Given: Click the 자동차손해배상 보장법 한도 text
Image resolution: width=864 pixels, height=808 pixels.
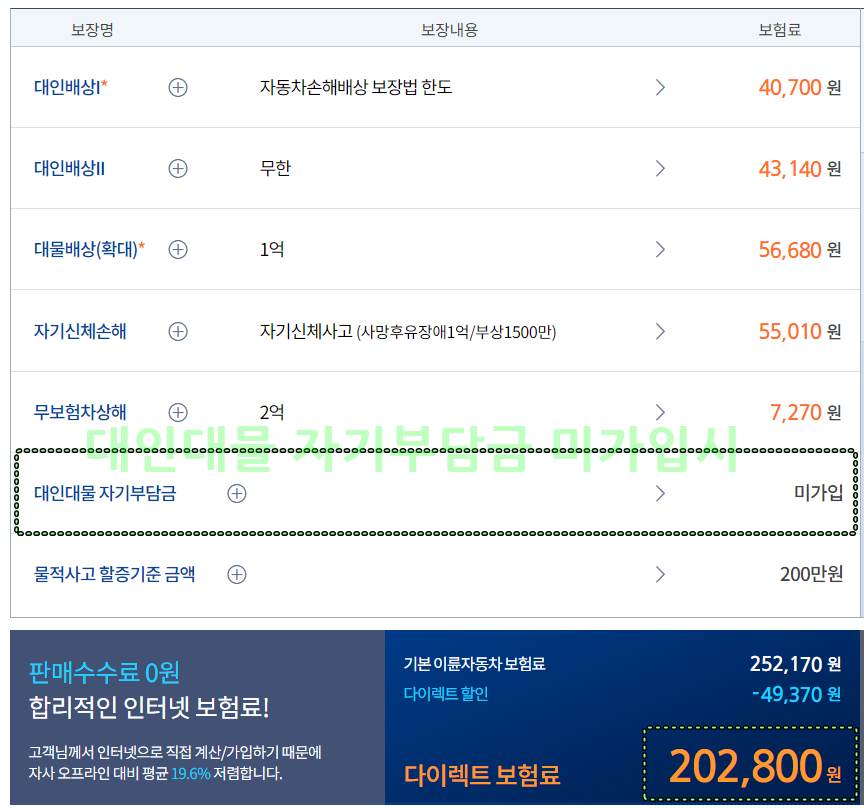Looking at the screenshot, I should [x=356, y=87].
